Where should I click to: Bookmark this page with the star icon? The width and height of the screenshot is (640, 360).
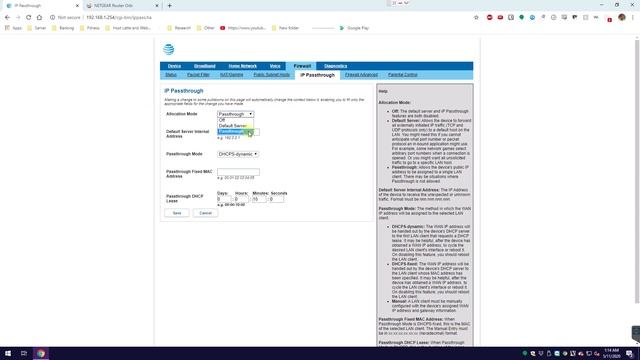click(x=476, y=18)
